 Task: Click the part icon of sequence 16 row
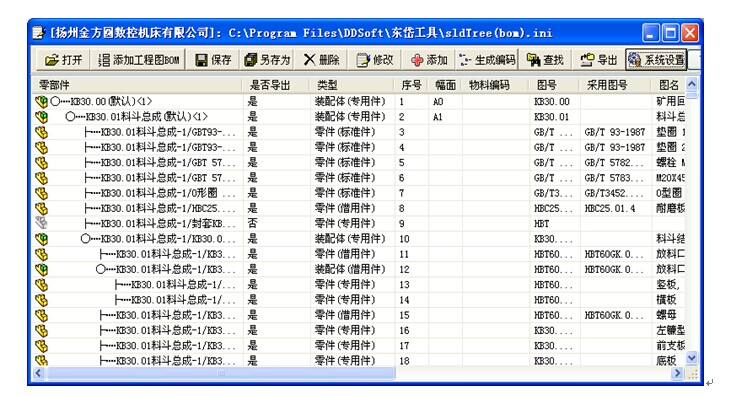tap(41, 330)
